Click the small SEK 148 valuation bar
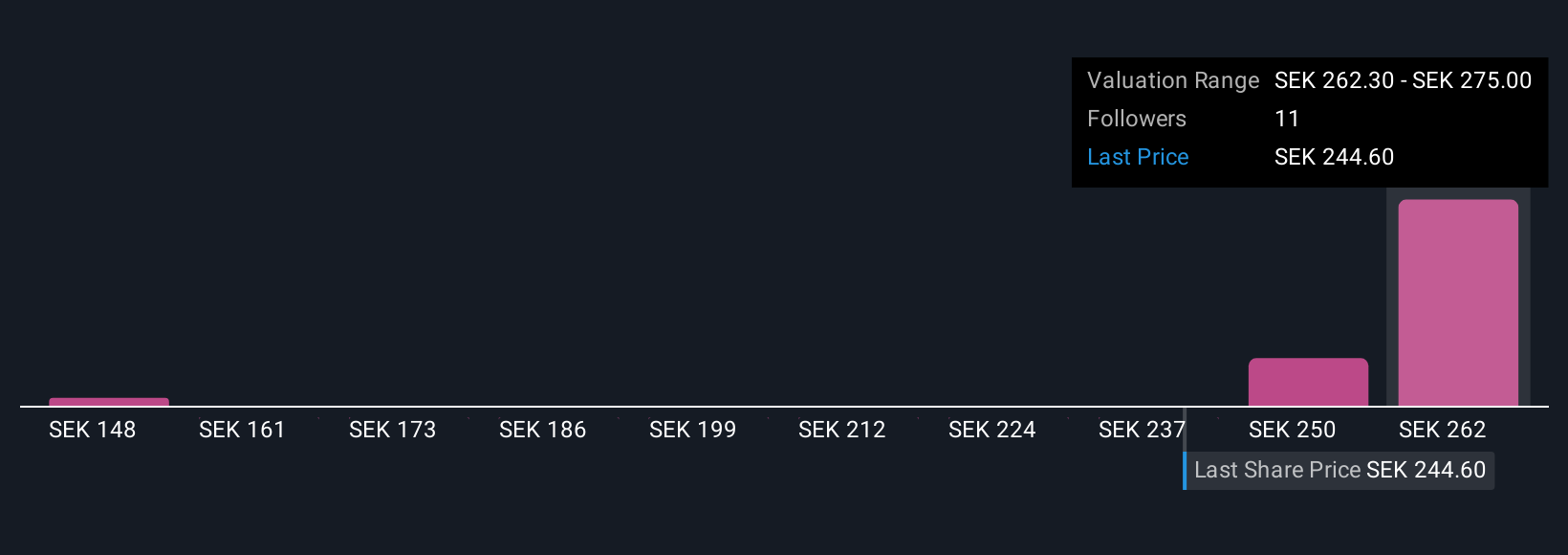This screenshot has width=1568, height=555. [109, 402]
